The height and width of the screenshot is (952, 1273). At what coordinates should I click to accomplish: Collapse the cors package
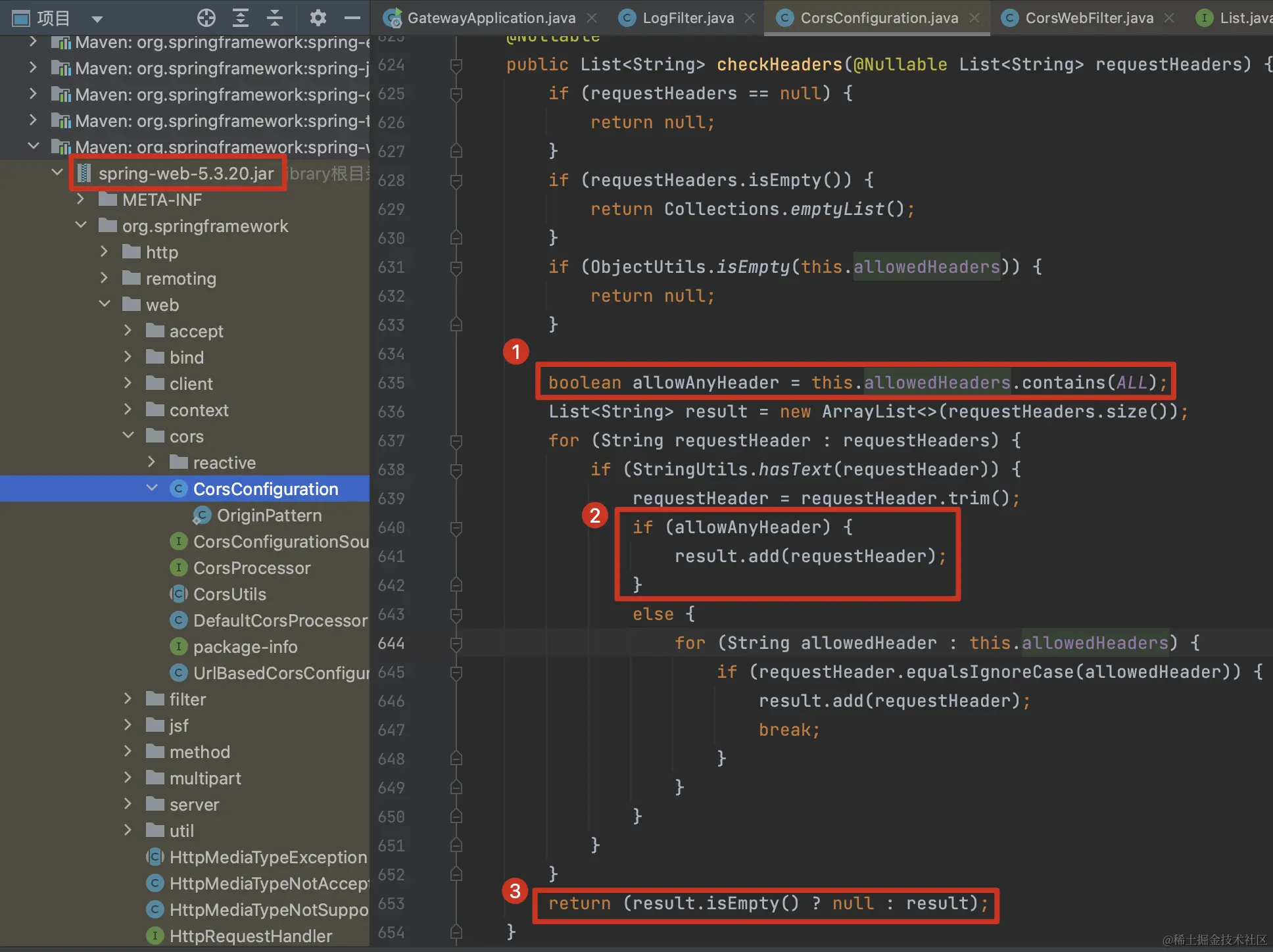(128, 435)
